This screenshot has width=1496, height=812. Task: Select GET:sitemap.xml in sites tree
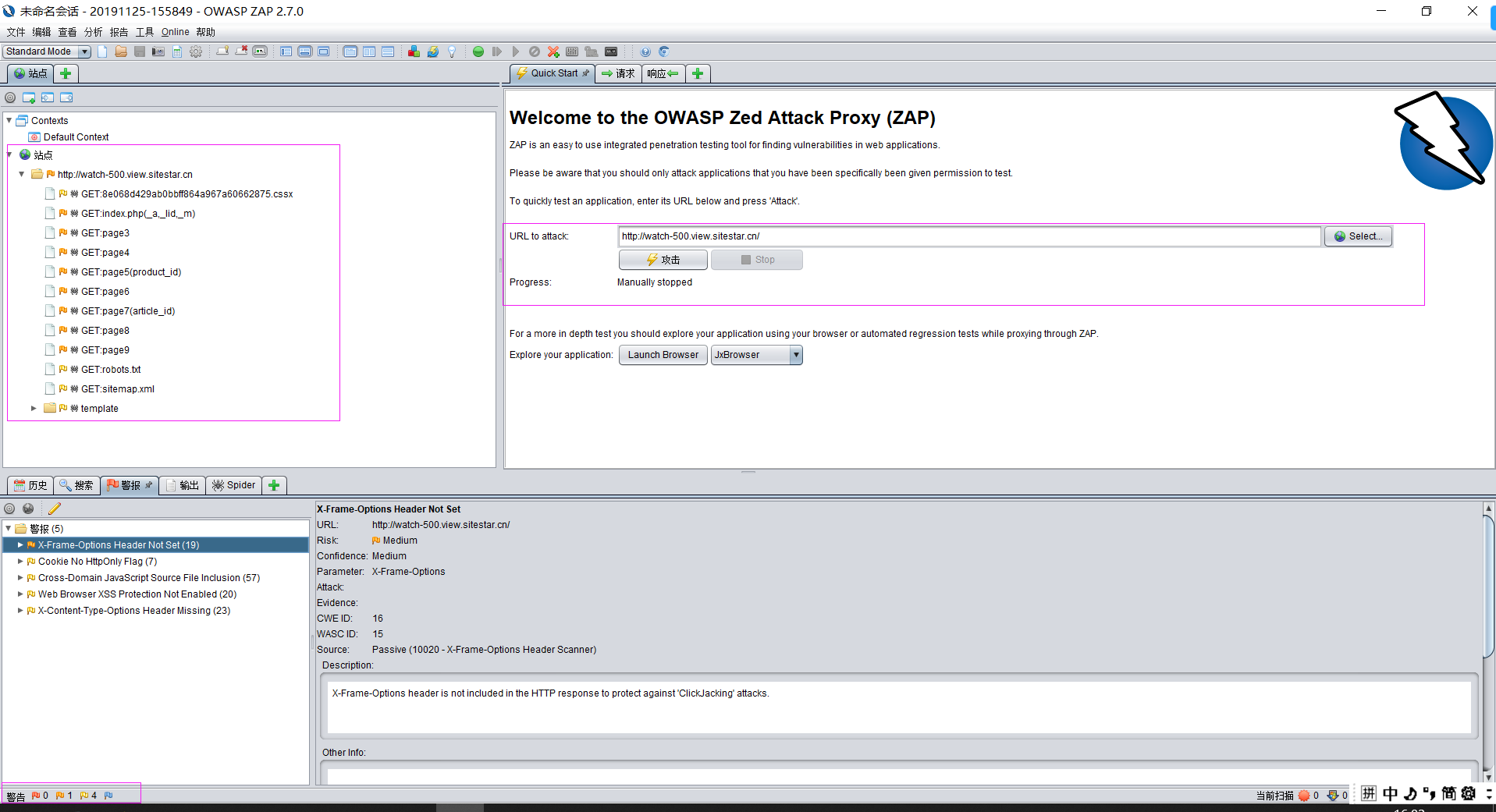coord(118,388)
